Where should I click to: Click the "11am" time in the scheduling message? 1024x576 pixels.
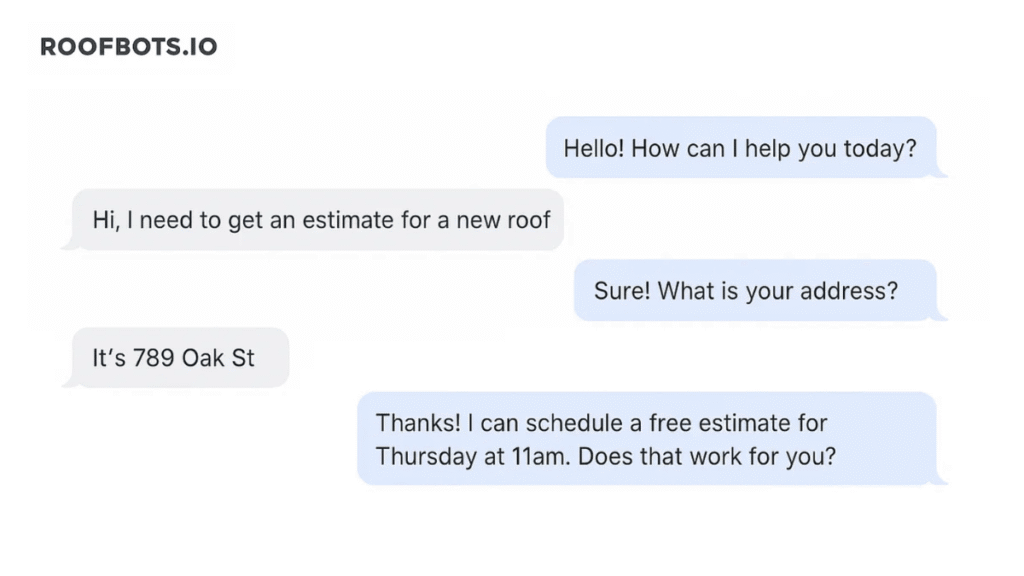pyautogui.click(x=538, y=456)
